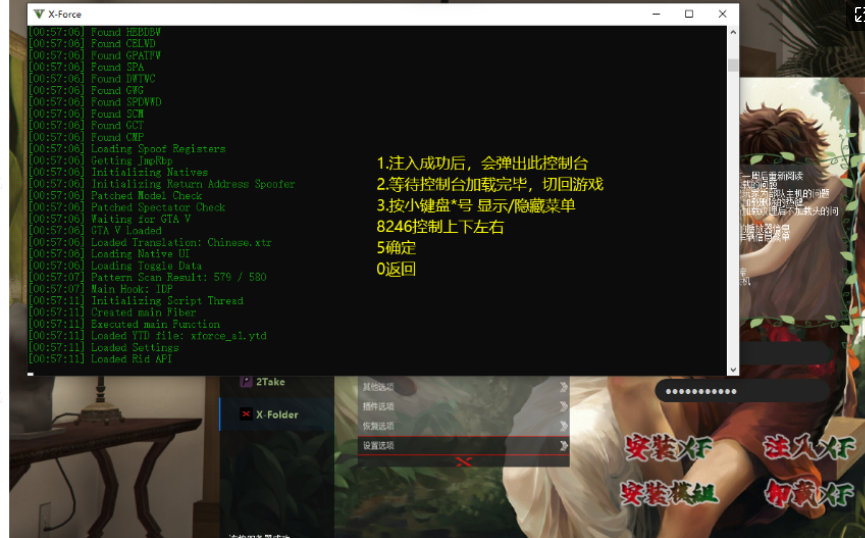Click the 'Initializing Natives' log line
Image resolution: width=865 pixels, height=538 pixels.
pos(118,172)
